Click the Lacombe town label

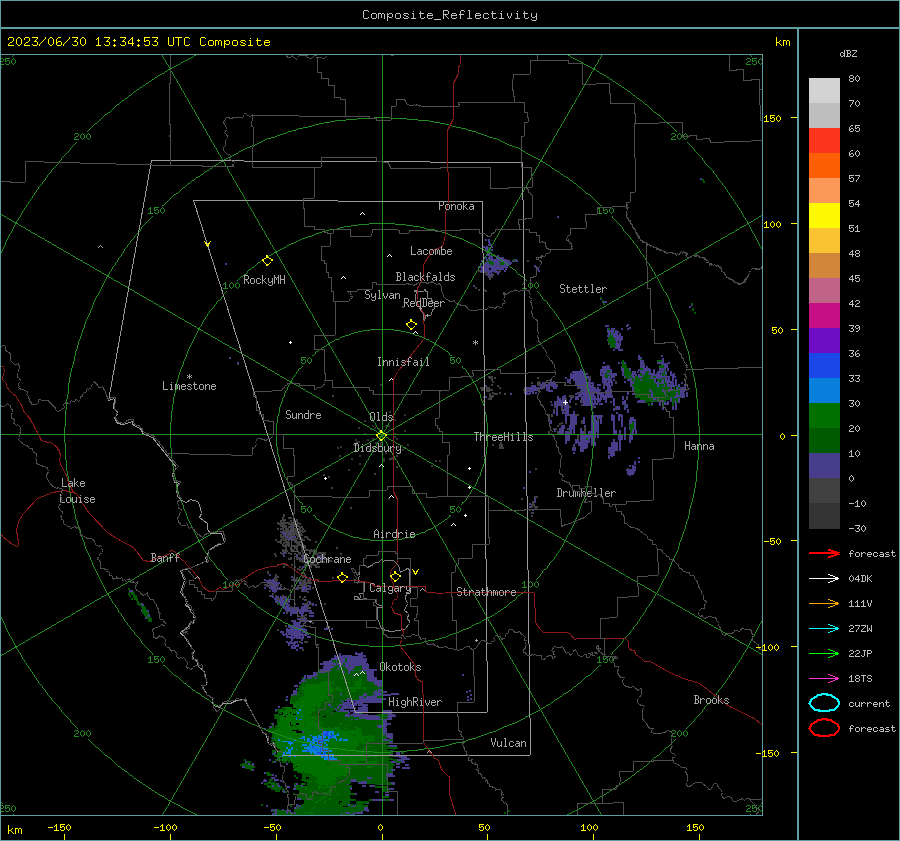pos(431,251)
